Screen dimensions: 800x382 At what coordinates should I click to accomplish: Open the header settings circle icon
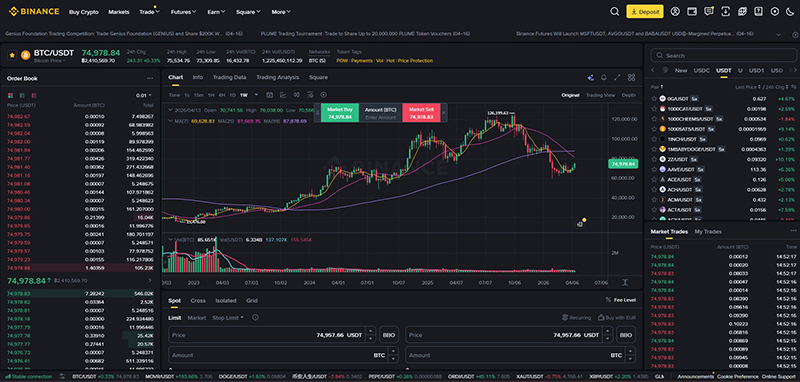(x=775, y=11)
